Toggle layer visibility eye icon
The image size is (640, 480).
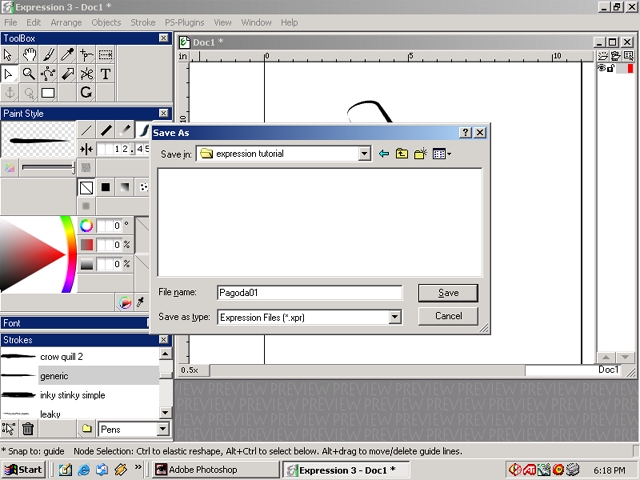602,68
